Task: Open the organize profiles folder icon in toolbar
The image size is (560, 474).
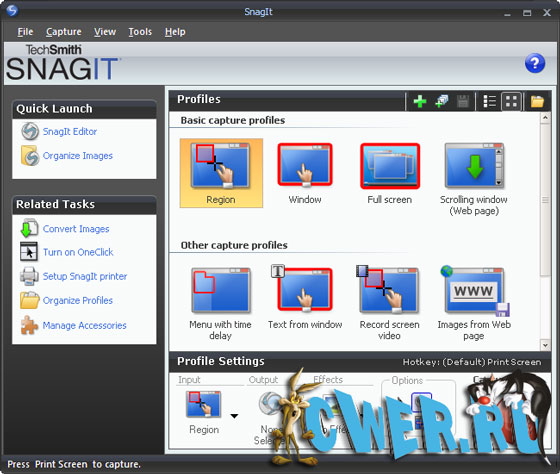Action: 537,102
